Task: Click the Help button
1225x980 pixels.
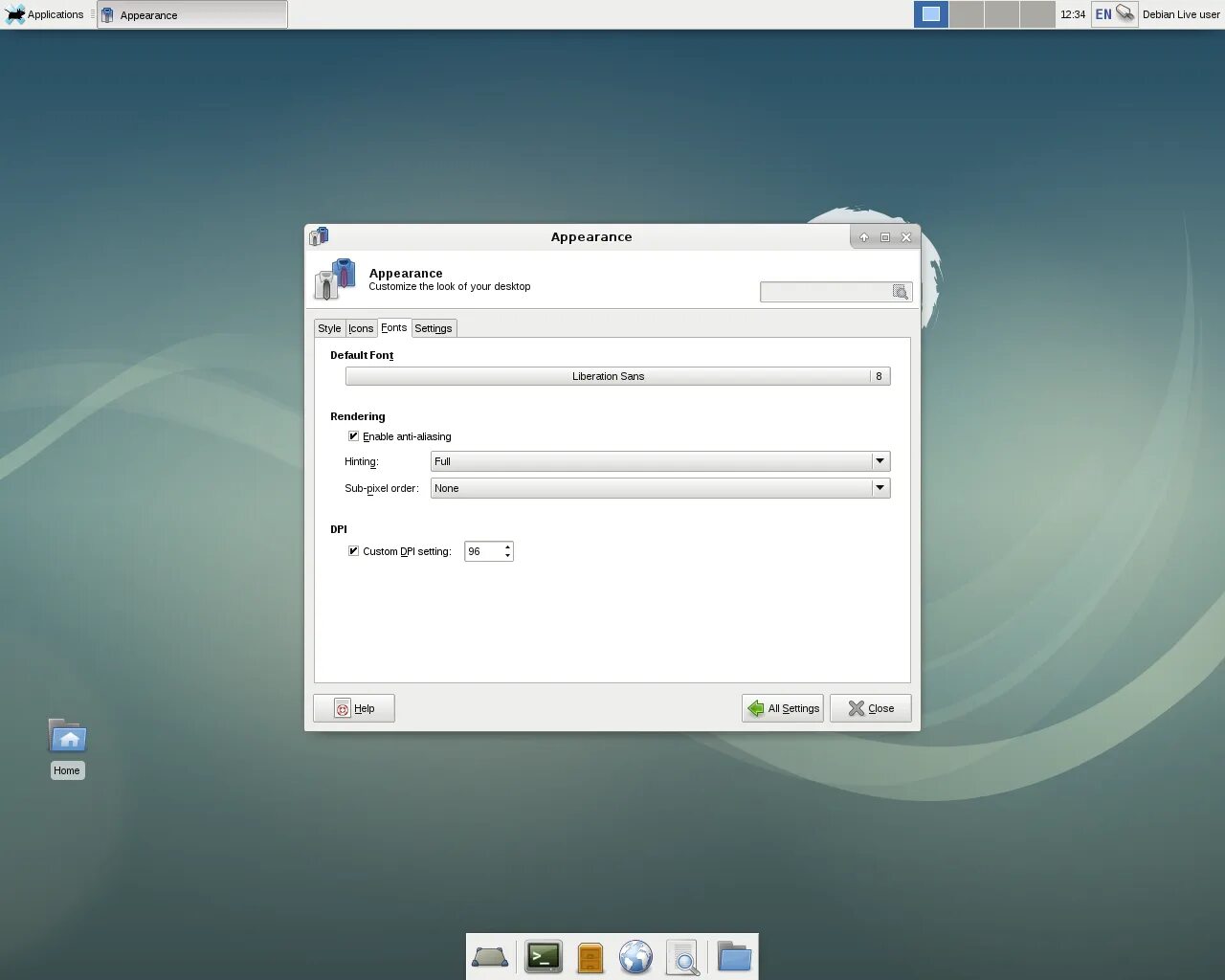Action: (x=354, y=708)
